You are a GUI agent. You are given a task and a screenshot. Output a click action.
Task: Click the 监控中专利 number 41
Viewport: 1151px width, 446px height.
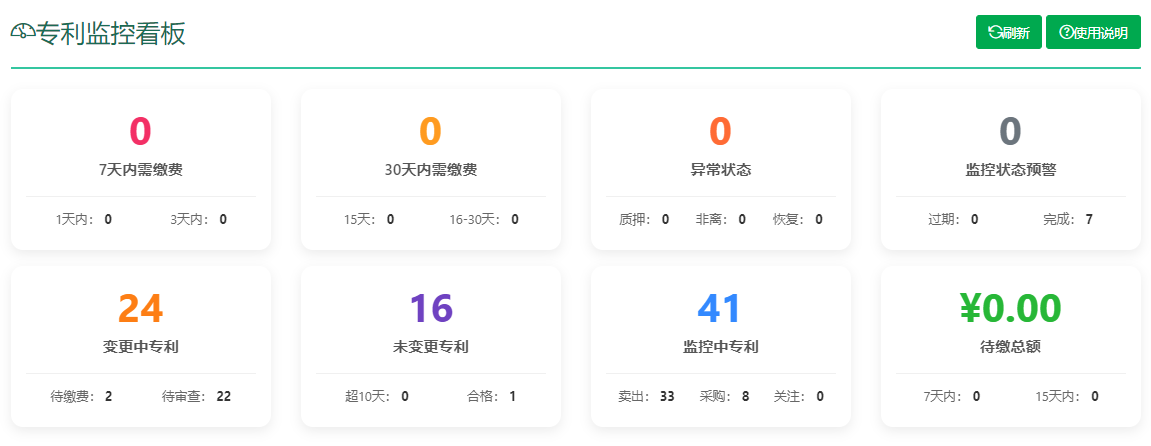(720, 308)
